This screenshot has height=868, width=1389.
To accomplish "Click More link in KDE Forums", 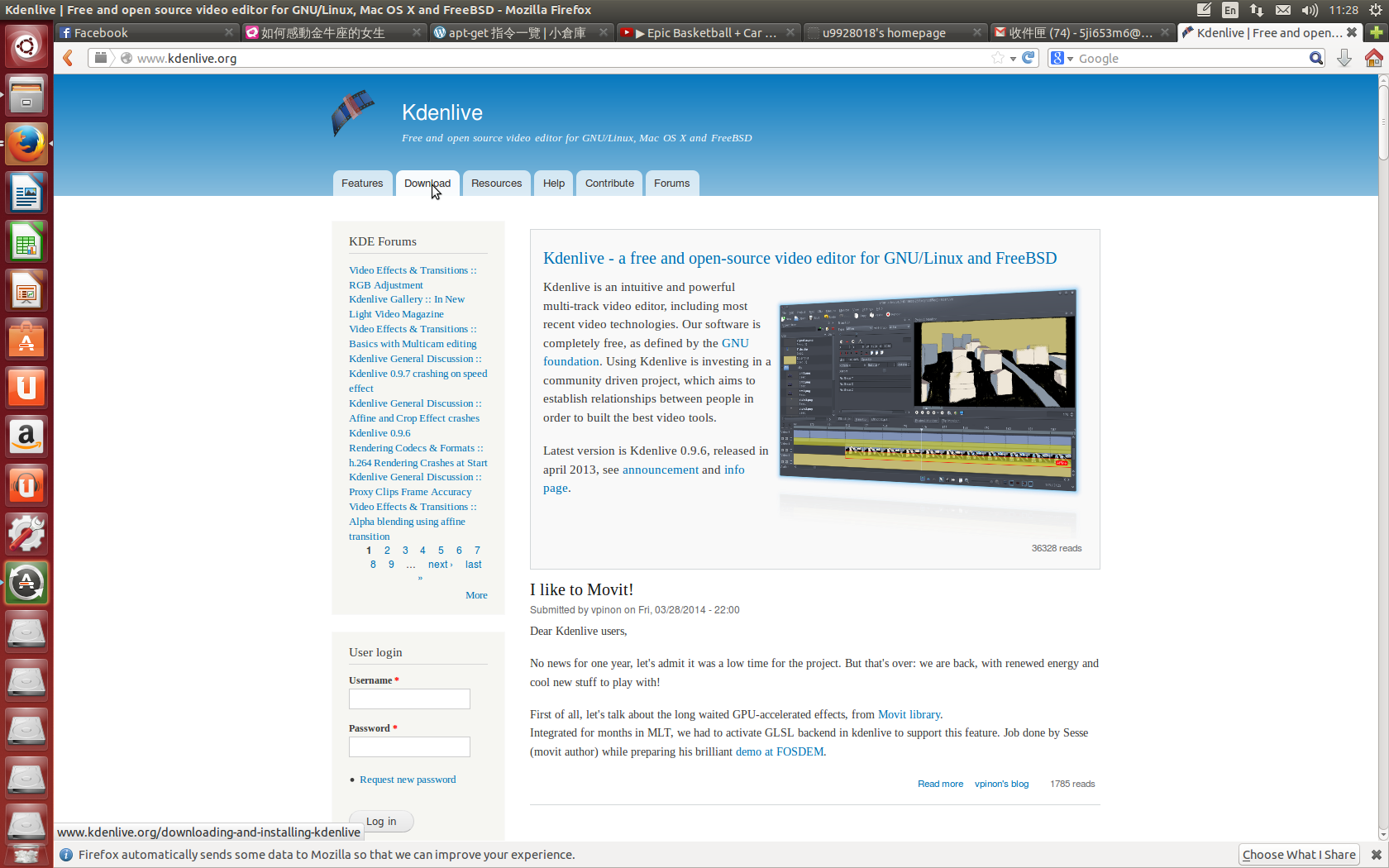I will pyautogui.click(x=476, y=595).
